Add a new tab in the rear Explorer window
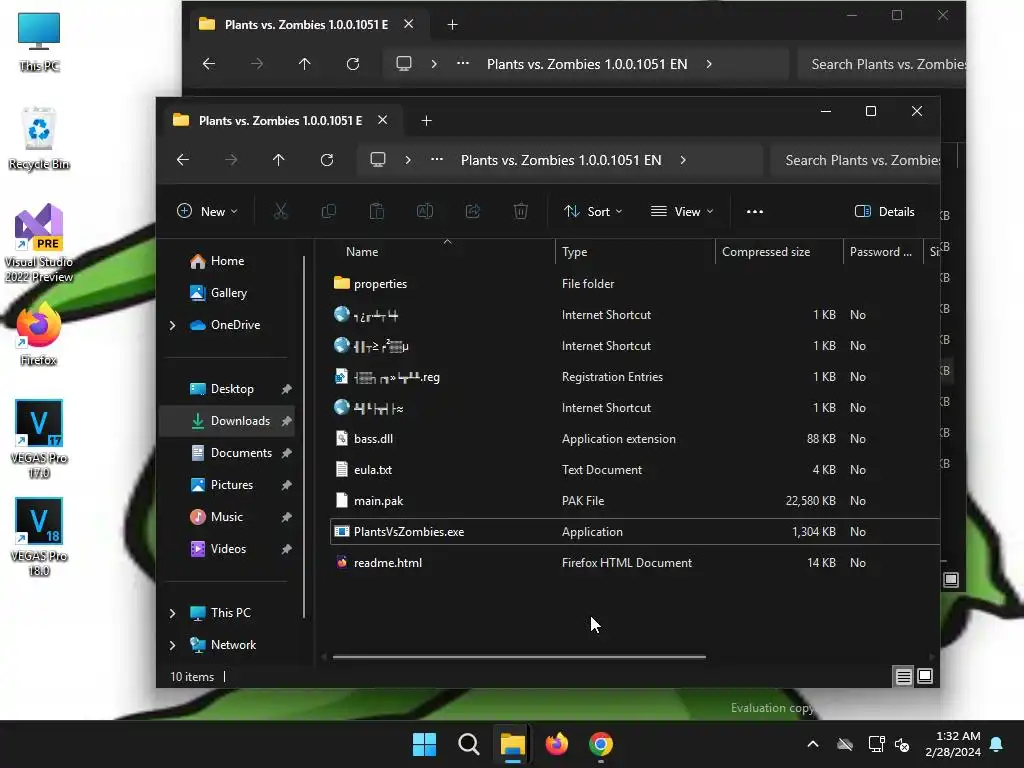The height and width of the screenshot is (768, 1024). (x=453, y=25)
